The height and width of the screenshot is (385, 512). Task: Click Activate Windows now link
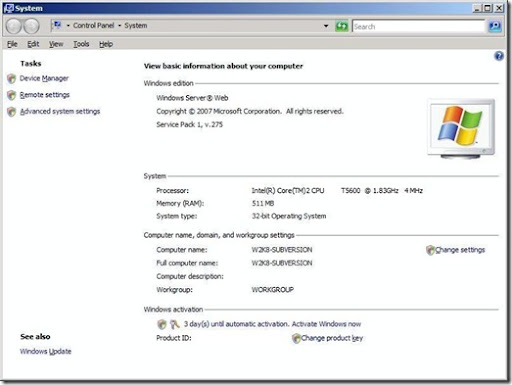pyautogui.click(x=326, y=324)
